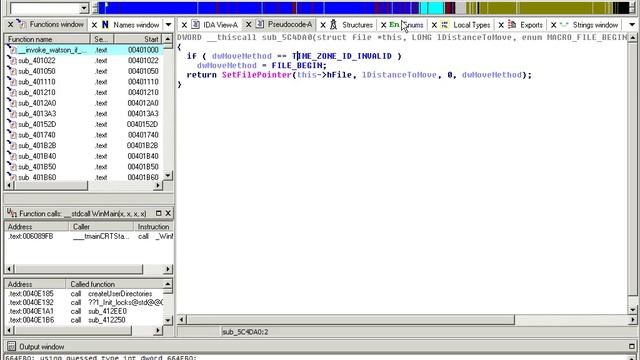The image size is (640, 360).
Task: Click TIME_ZONE_ID_INVALID constant in the code
Action: [342, 56]
